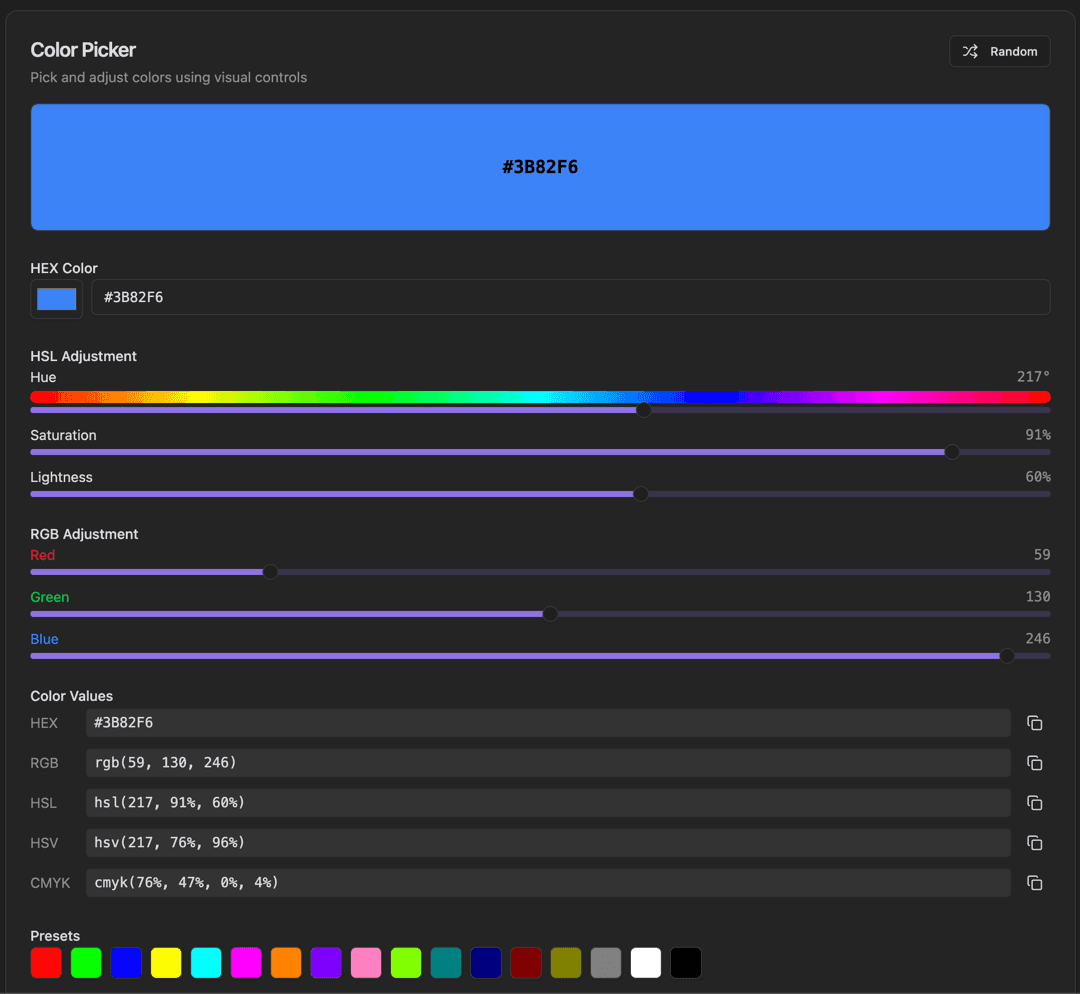Select the white preset swatch
1080x994 pixels.
[x=646, y=963]
